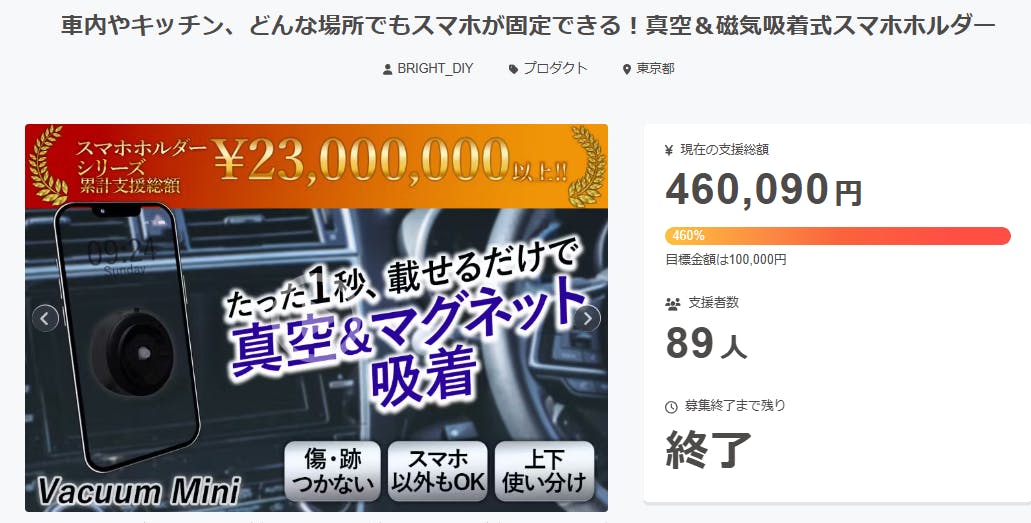Click the 460% funding progress bar
This screenshot has width=1031, height=523.
(838, 236)
